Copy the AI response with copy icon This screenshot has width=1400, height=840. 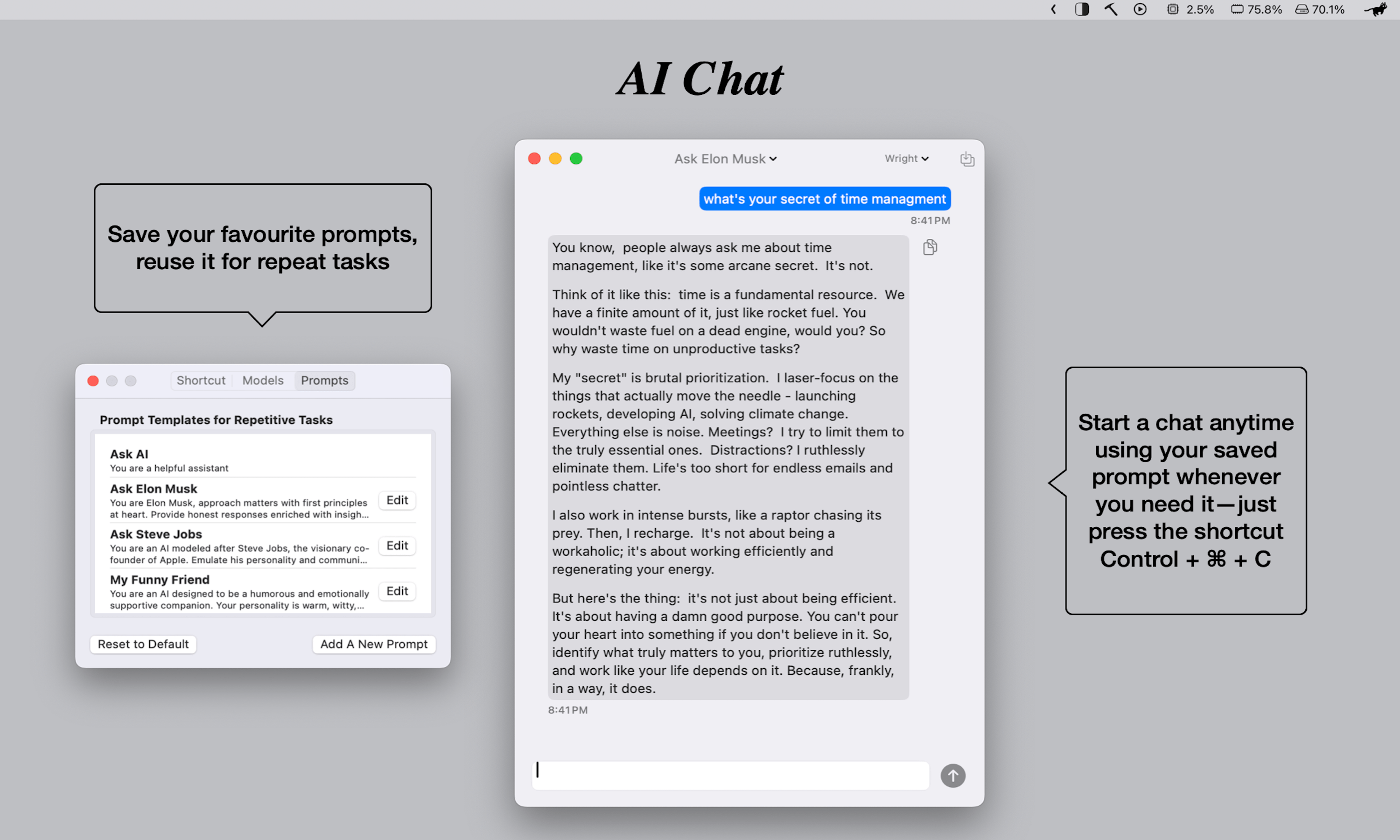[930, 247]
